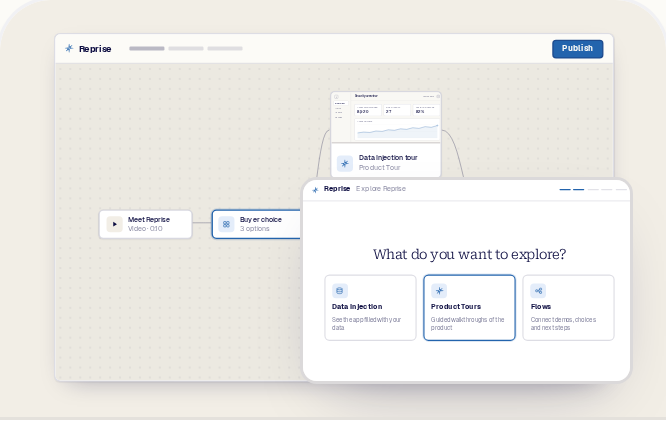Click the Reprise logo in the preview window
The height and width of the screenshot is (423, 666).
(315, 190)
